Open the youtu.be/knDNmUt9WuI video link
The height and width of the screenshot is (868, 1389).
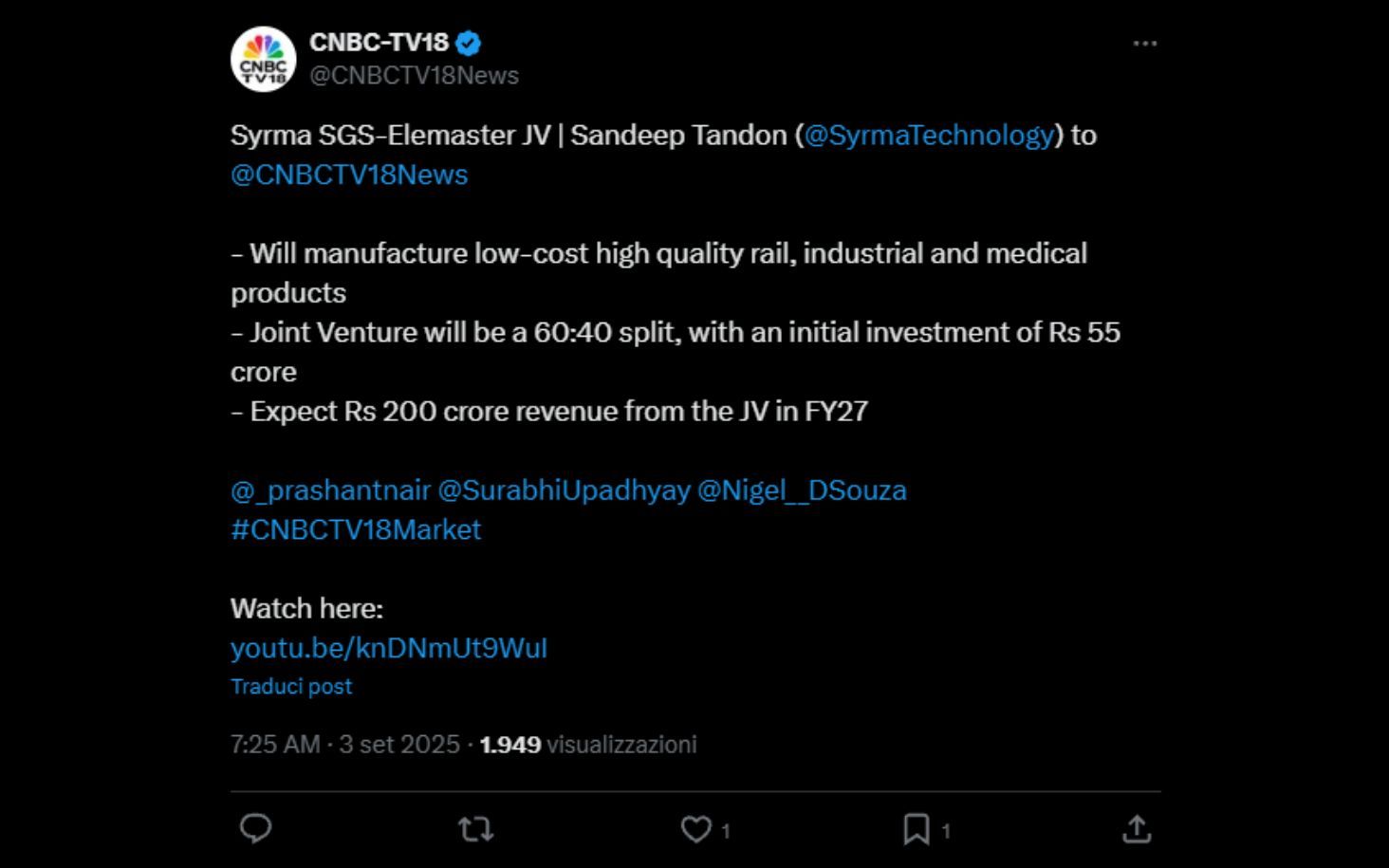pos(388,648)
